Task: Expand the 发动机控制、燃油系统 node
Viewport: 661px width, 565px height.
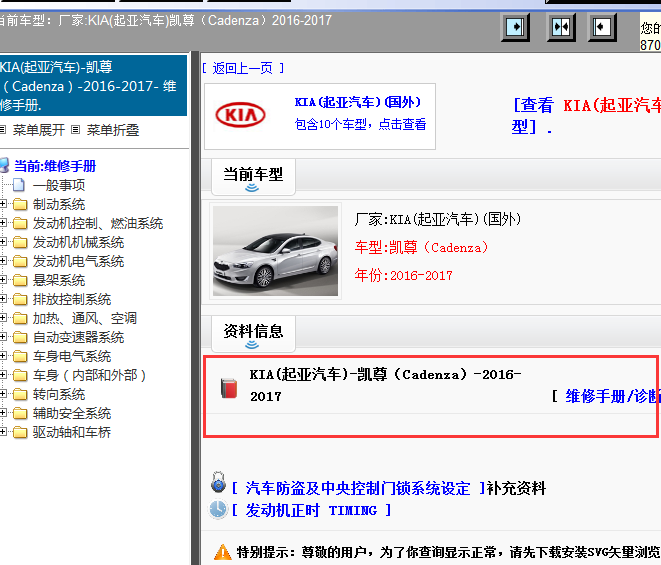Action: pyautogui.click(x=3, y=223)
